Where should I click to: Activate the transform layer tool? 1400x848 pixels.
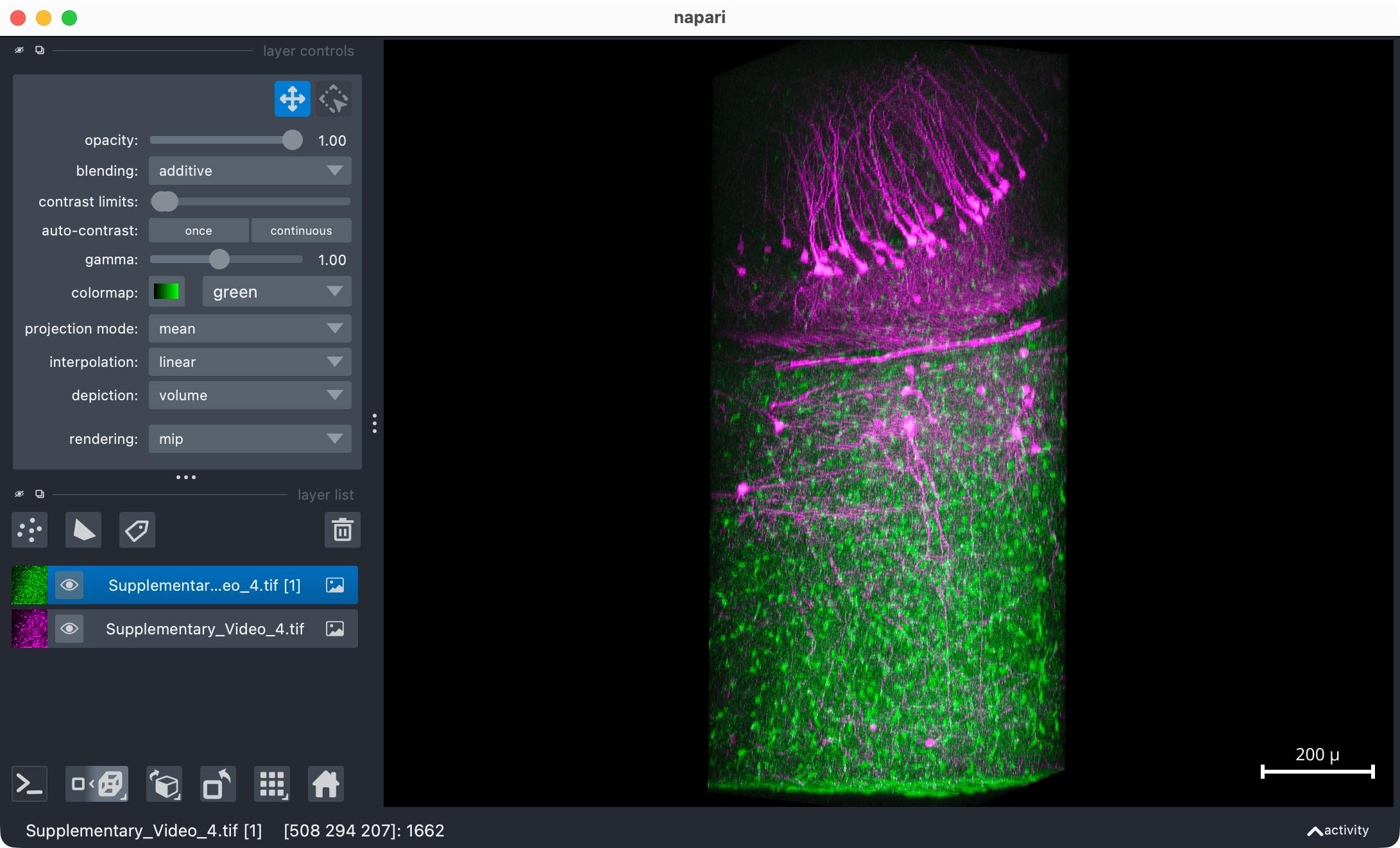click(x=333, y=99)
